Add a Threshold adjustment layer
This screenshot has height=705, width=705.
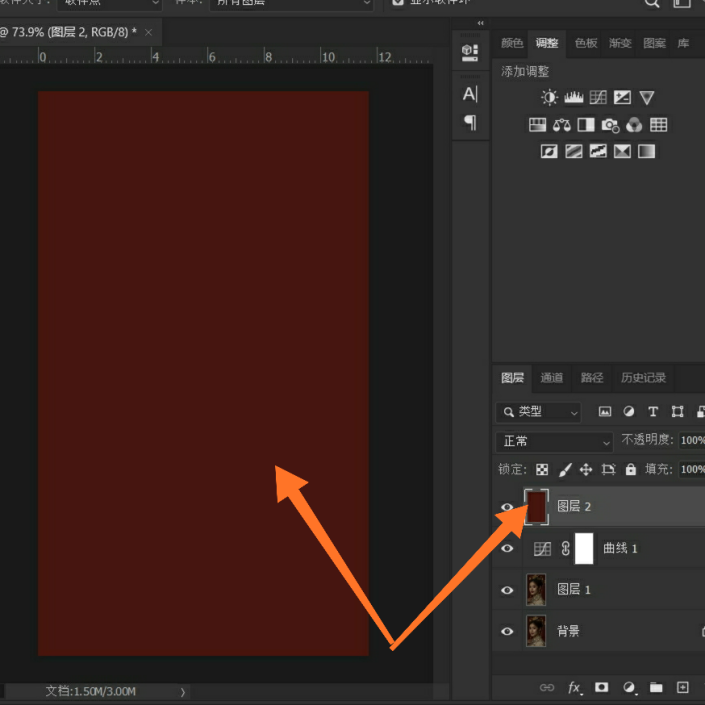(598, 152)
